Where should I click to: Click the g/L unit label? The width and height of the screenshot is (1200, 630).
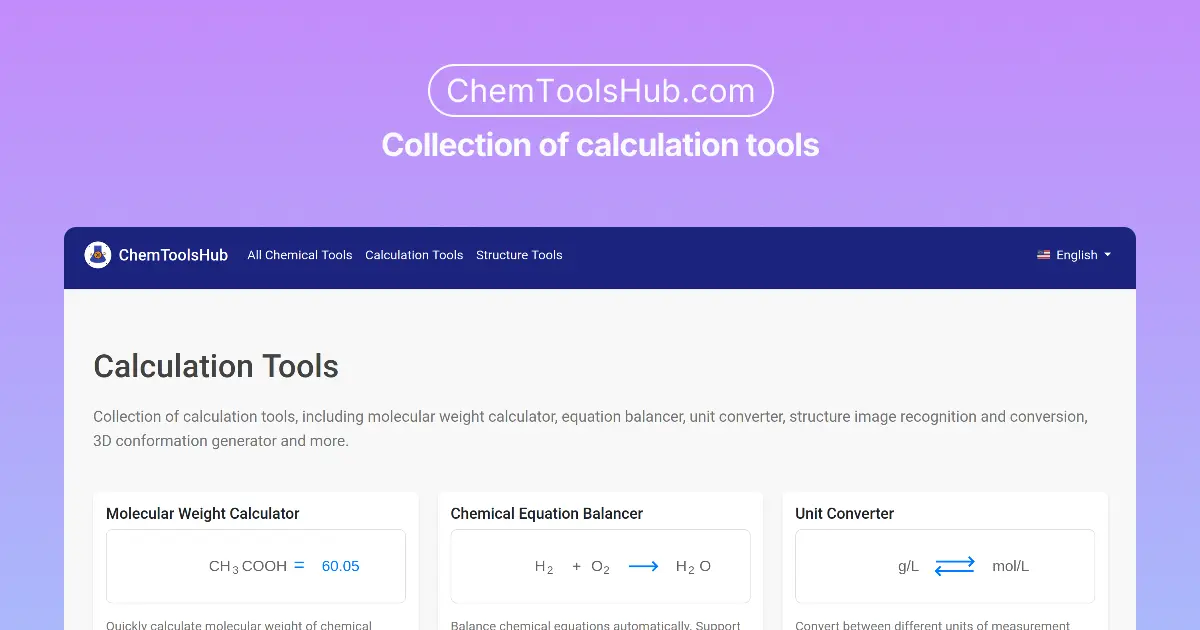point(907,565)
